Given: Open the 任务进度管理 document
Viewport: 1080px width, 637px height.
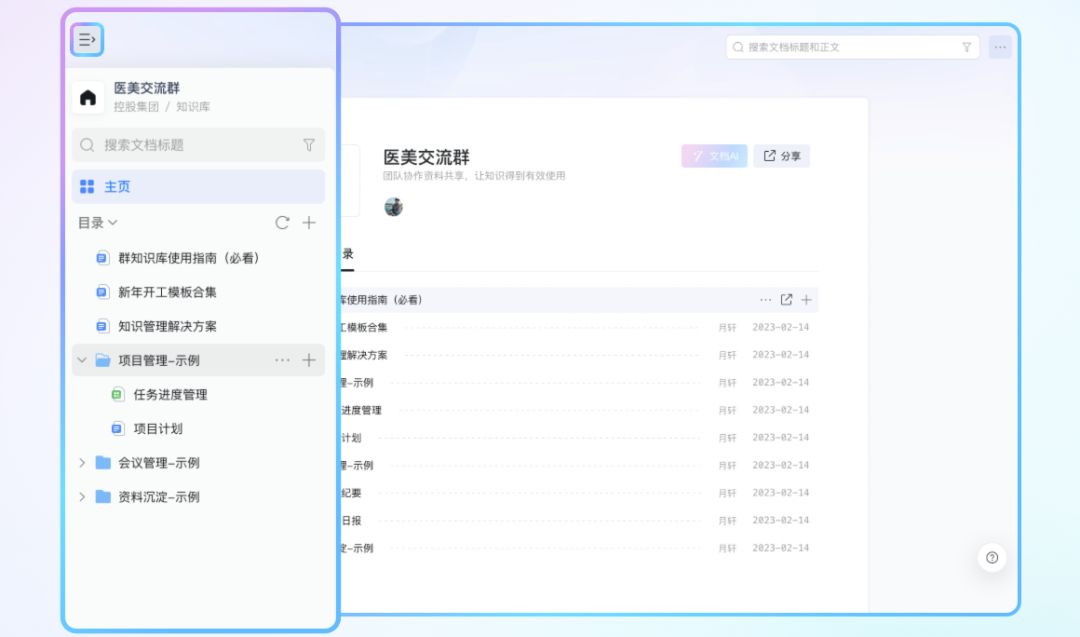Looking at the screenshot, I should coord(170,395).
